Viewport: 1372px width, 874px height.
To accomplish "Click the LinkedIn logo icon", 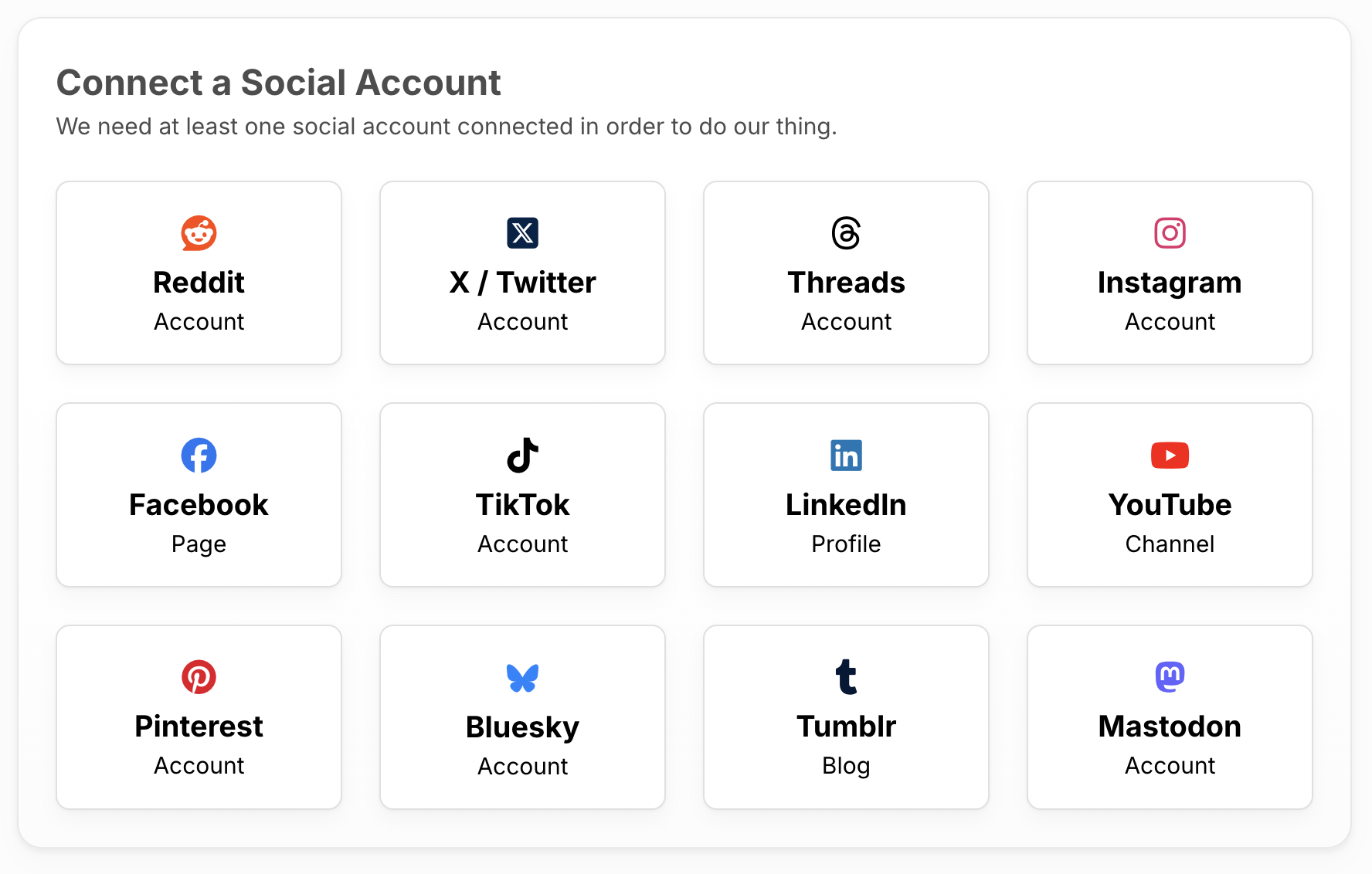I will click(x=846, y=455).
